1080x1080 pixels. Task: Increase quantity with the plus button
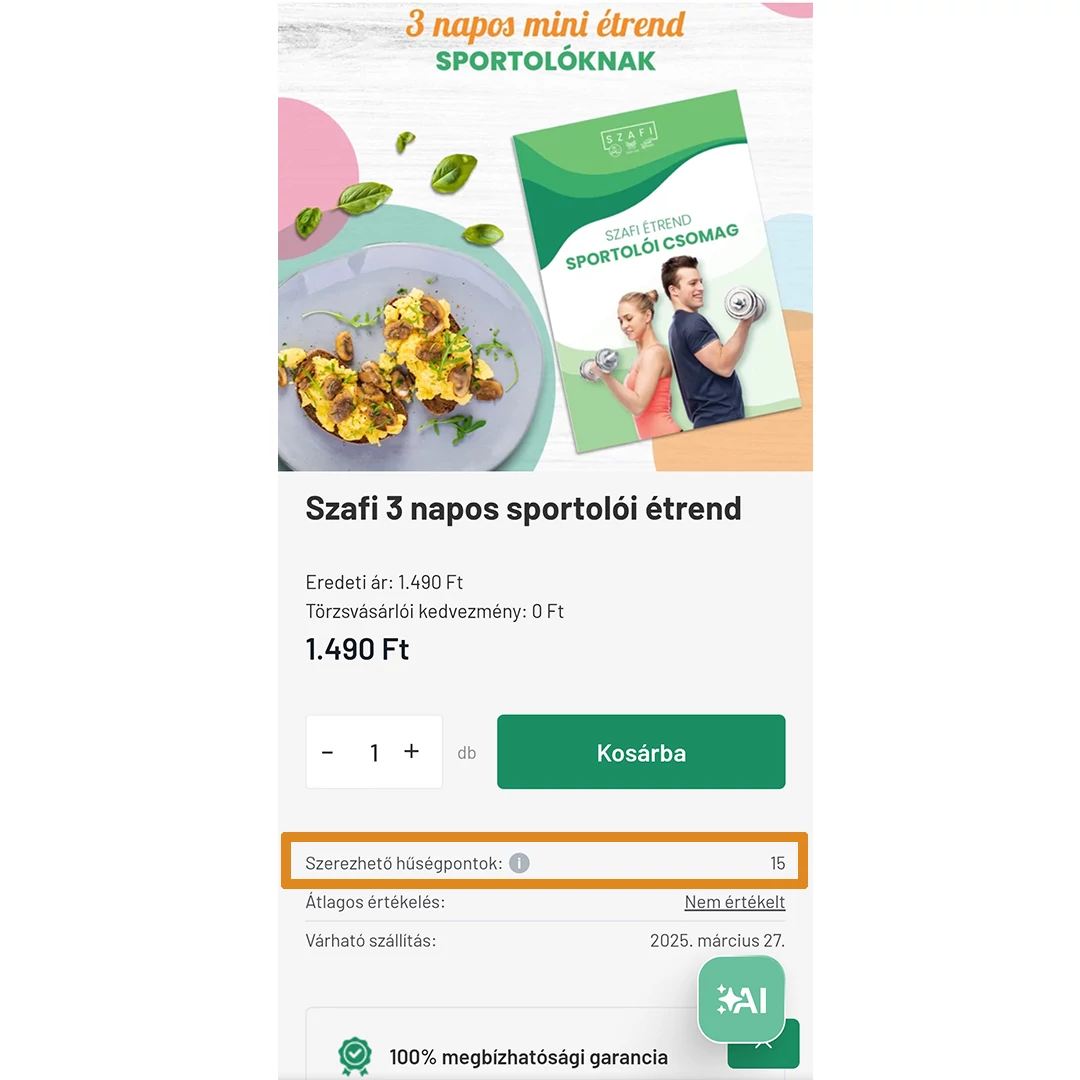click(411, 751)
